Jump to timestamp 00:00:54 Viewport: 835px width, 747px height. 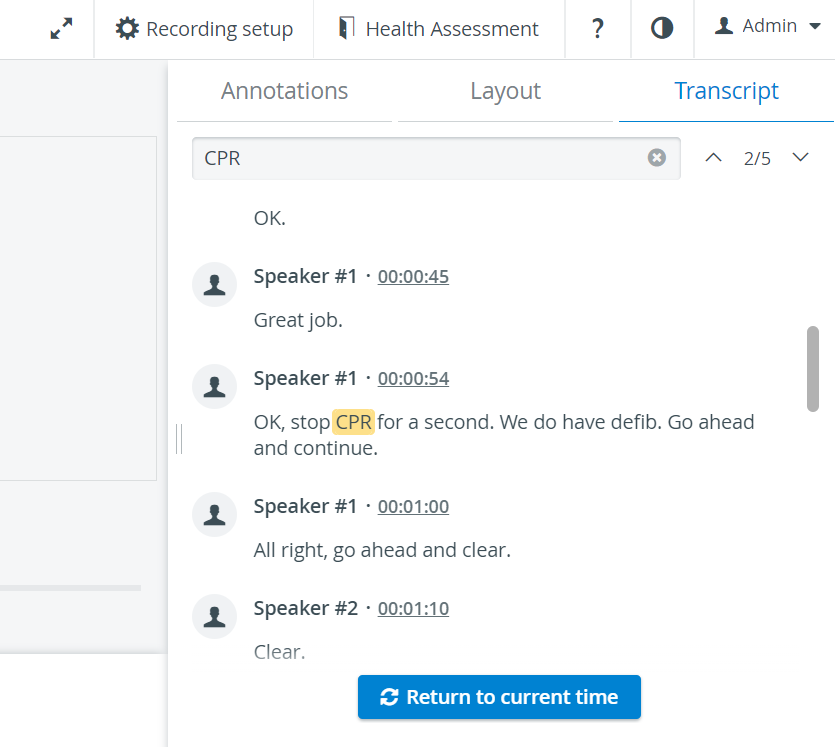(413, 379)
